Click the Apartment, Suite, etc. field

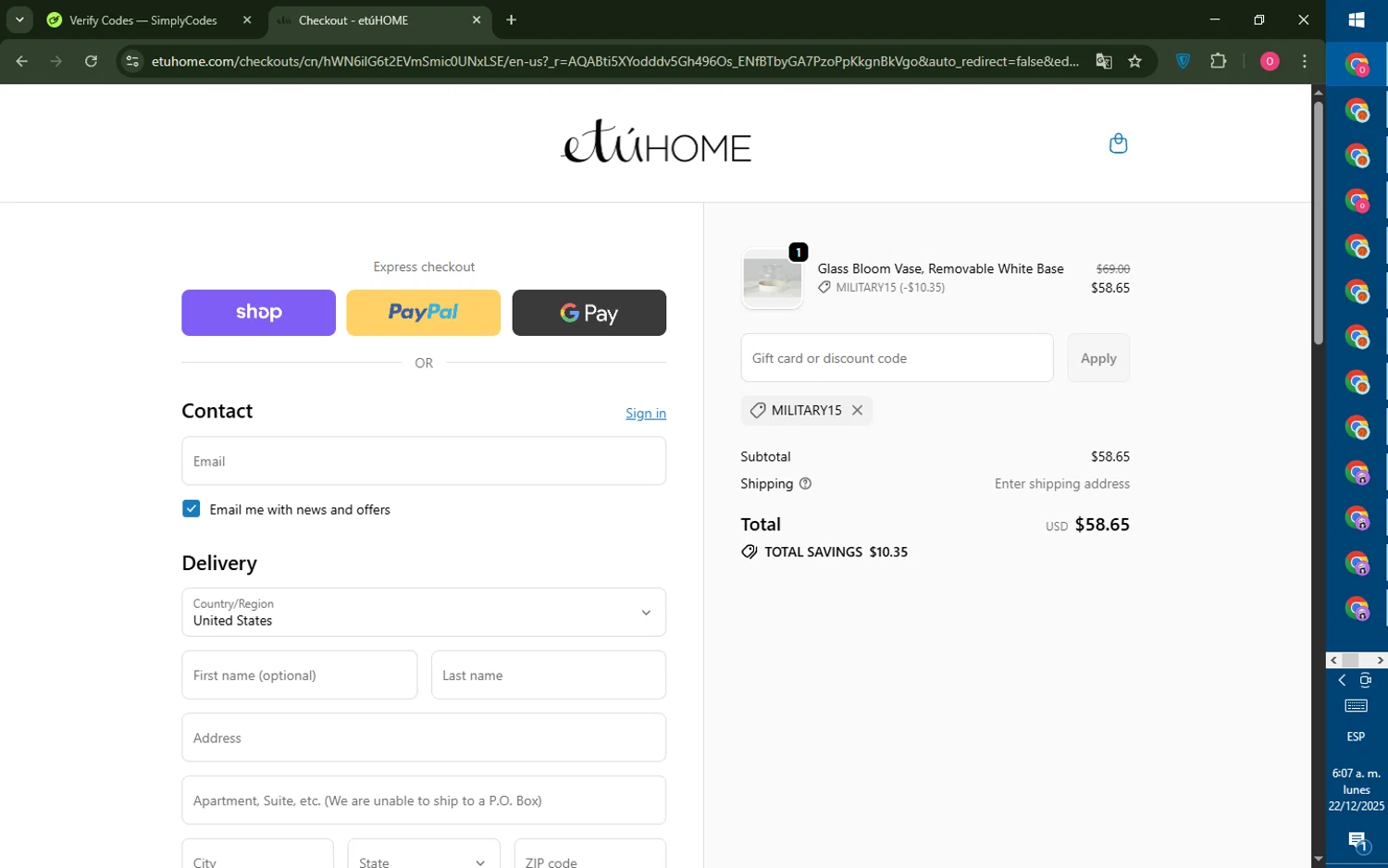coord(424,800)
